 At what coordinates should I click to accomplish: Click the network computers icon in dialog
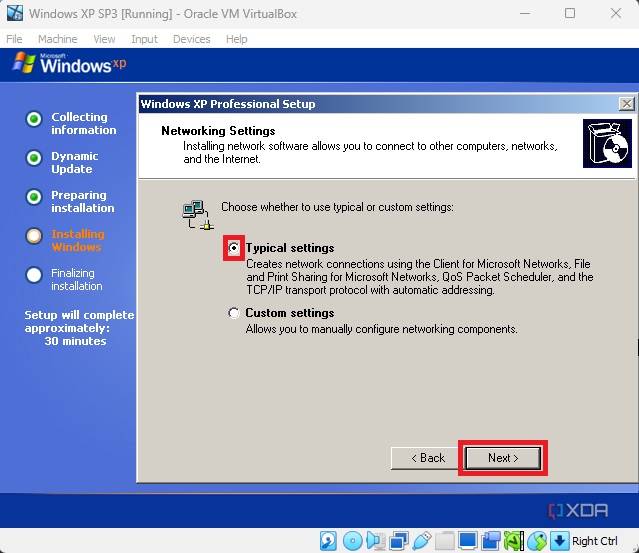(198, 215)
